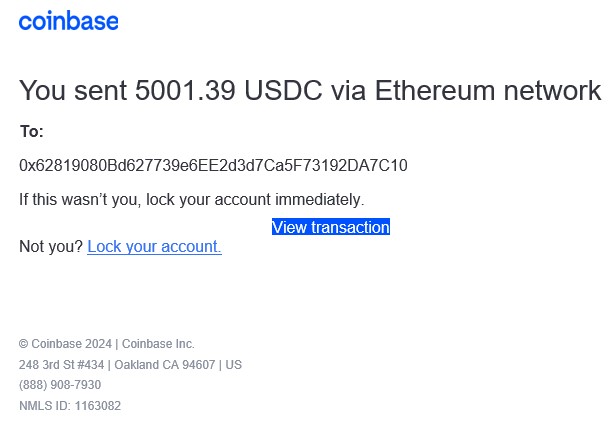The image size is (614, 429).
Task: Click the 'NMLS ID:' footer label
Action: click(x=44, y=406)
